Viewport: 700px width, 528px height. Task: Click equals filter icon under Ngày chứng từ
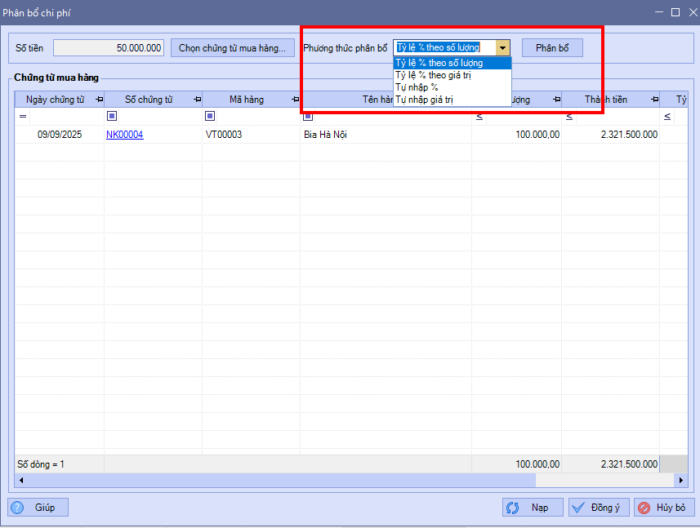coord(22,117)
